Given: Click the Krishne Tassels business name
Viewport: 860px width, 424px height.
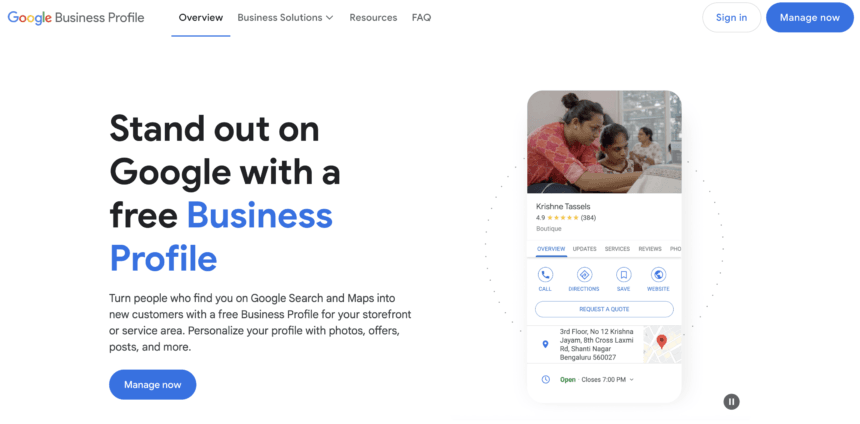Looking at the screenshot, I should click(563, 207).
